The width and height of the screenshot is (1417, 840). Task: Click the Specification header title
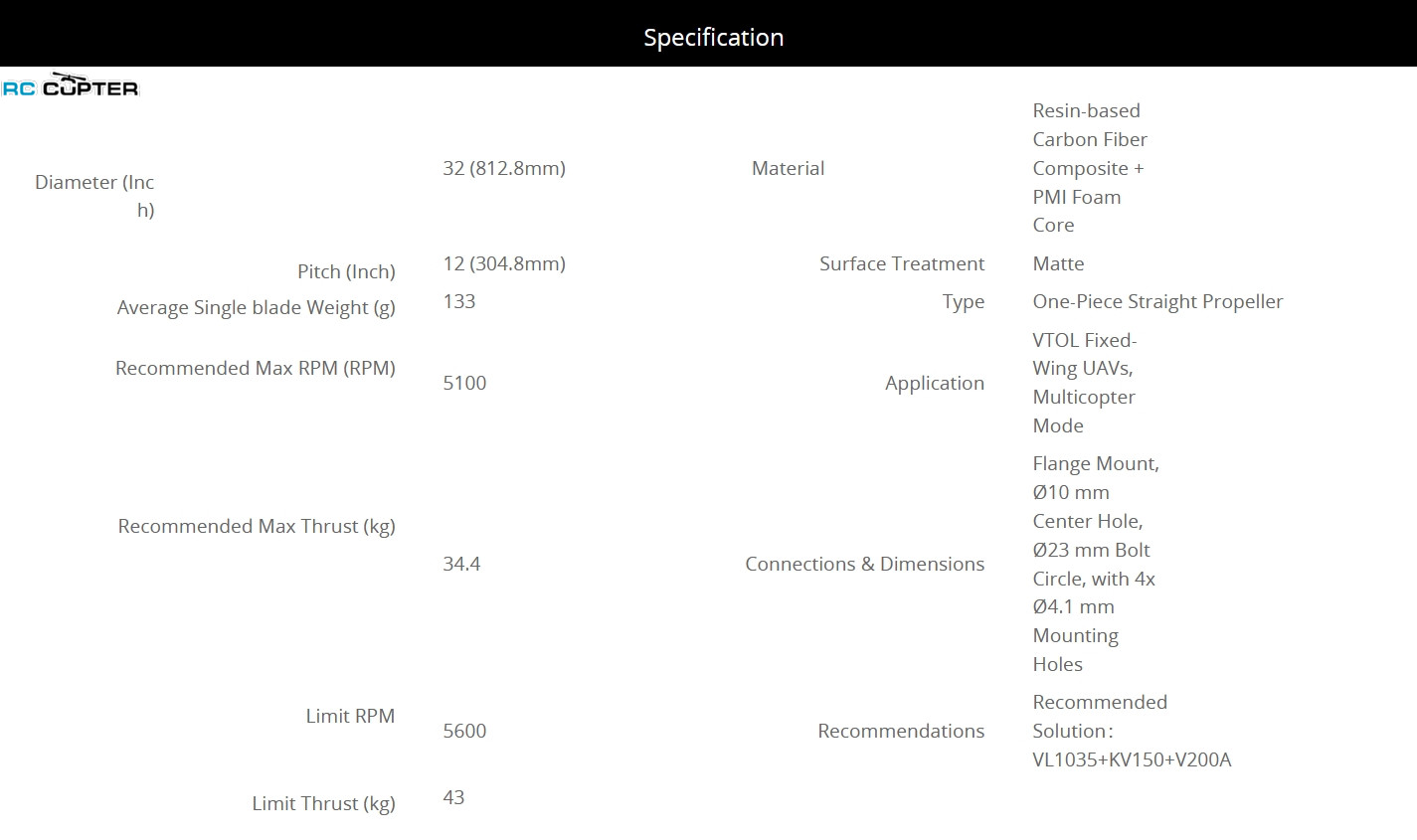713,38
